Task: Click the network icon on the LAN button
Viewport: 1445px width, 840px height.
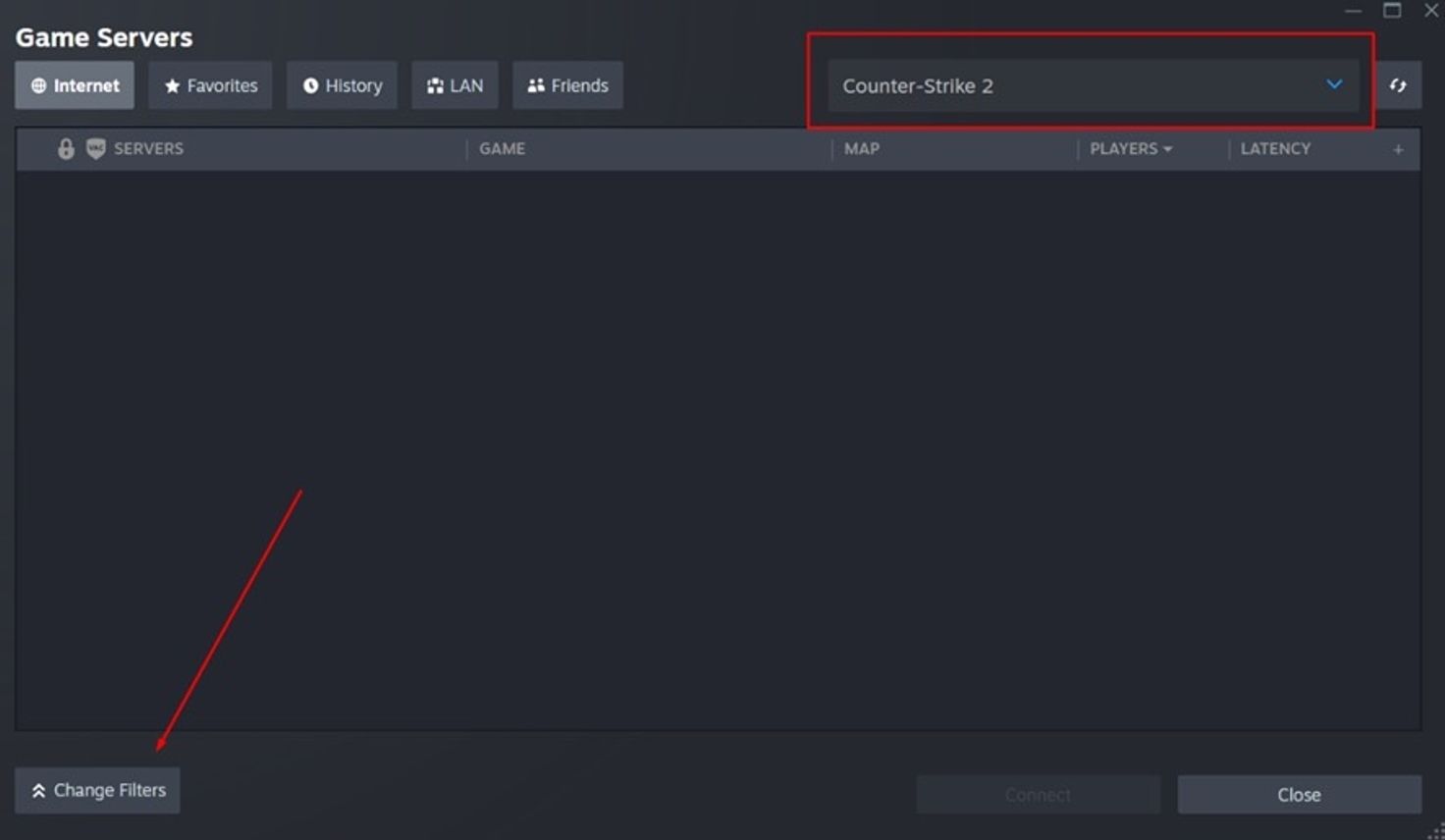Action: [x=435, y=85]
